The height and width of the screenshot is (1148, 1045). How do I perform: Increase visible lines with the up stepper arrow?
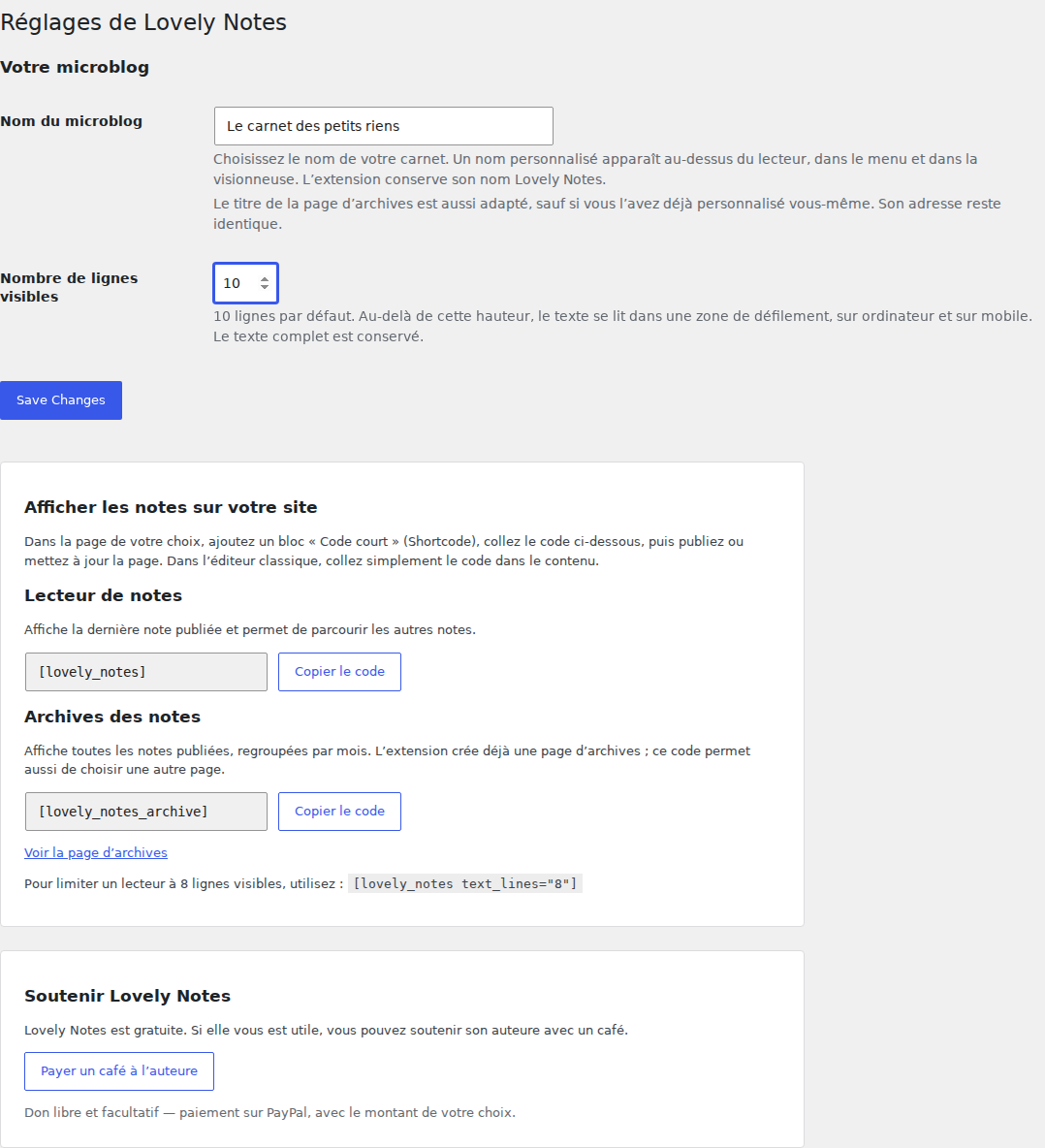pos(265,279)
